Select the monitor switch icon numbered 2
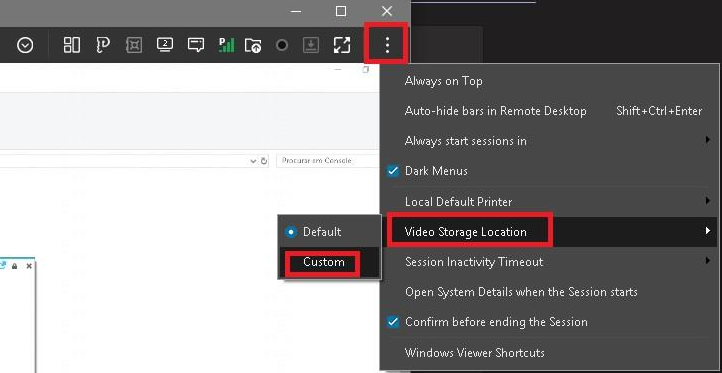Screen dimensions: 722x373 [165, 45]
